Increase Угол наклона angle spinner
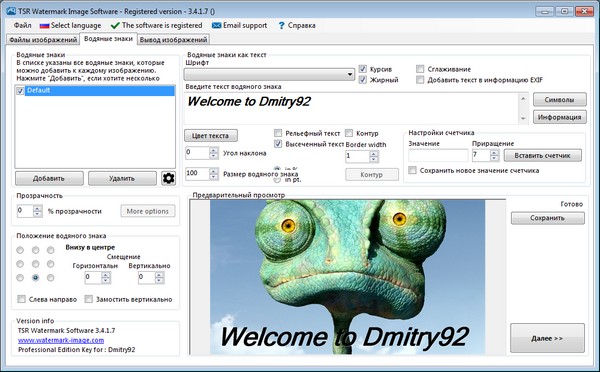Viewport: 600px width, 372px height. tap(214, 150)
